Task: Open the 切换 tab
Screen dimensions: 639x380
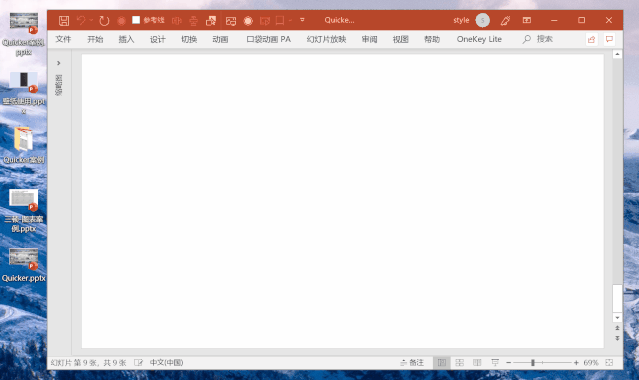Action: click(189, 39)
